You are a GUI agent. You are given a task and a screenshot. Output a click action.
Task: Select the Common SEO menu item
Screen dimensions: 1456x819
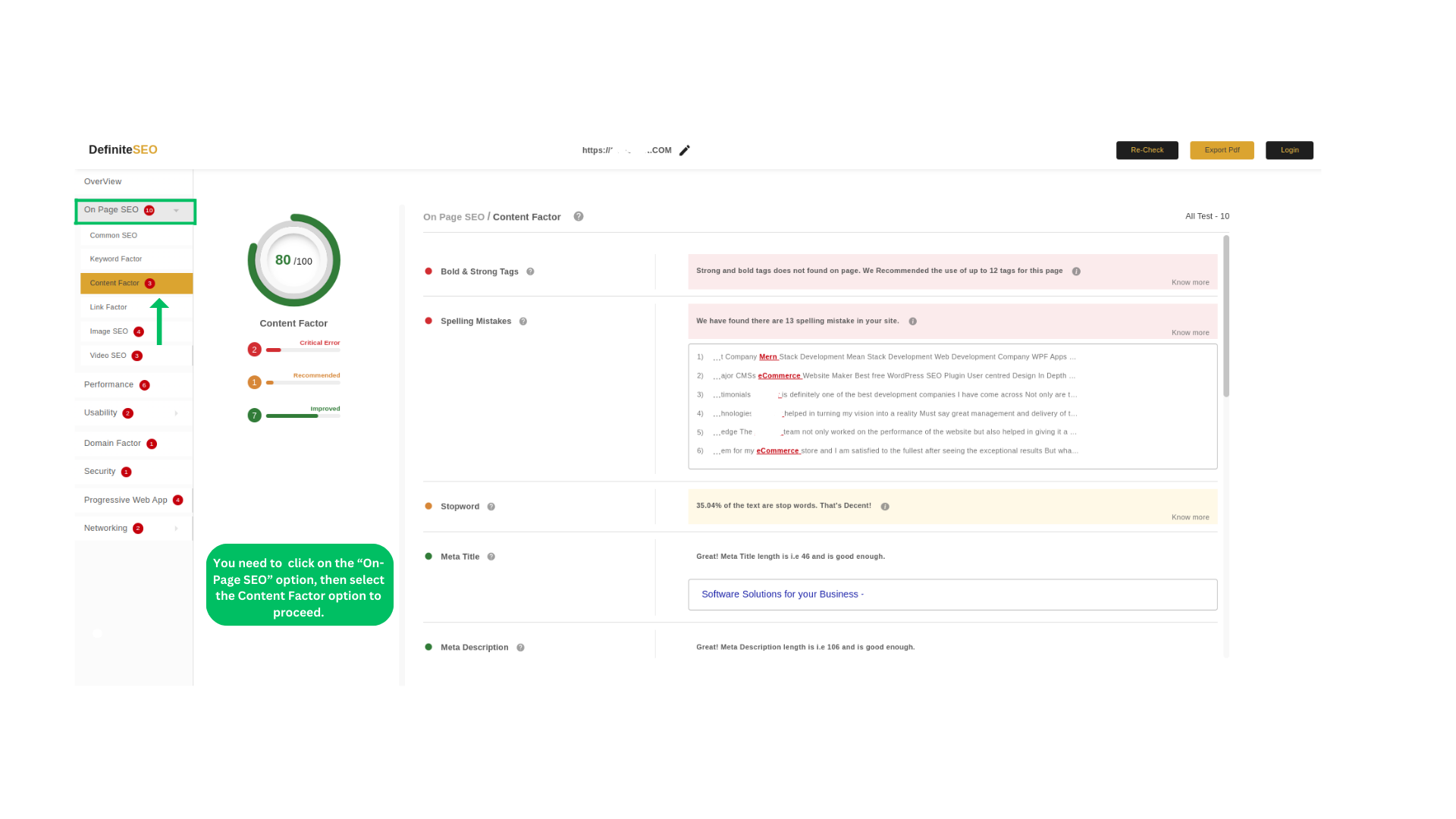[113, 235]
